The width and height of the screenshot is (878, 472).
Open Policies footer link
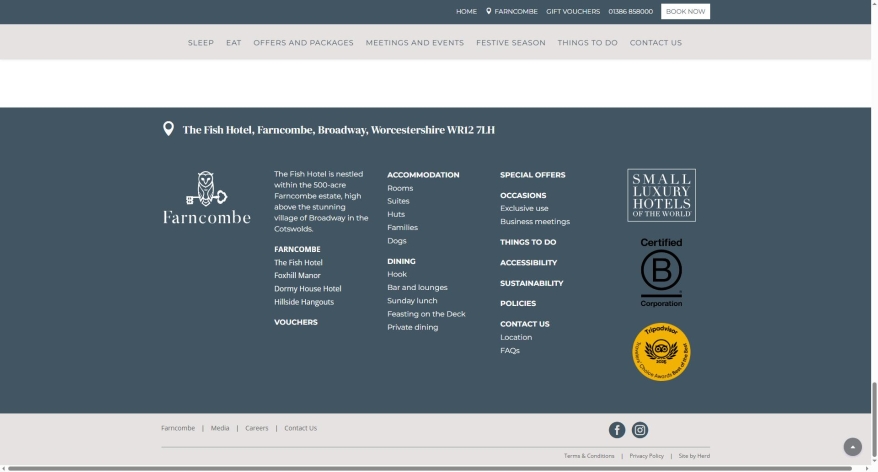[x=518, y=303]
